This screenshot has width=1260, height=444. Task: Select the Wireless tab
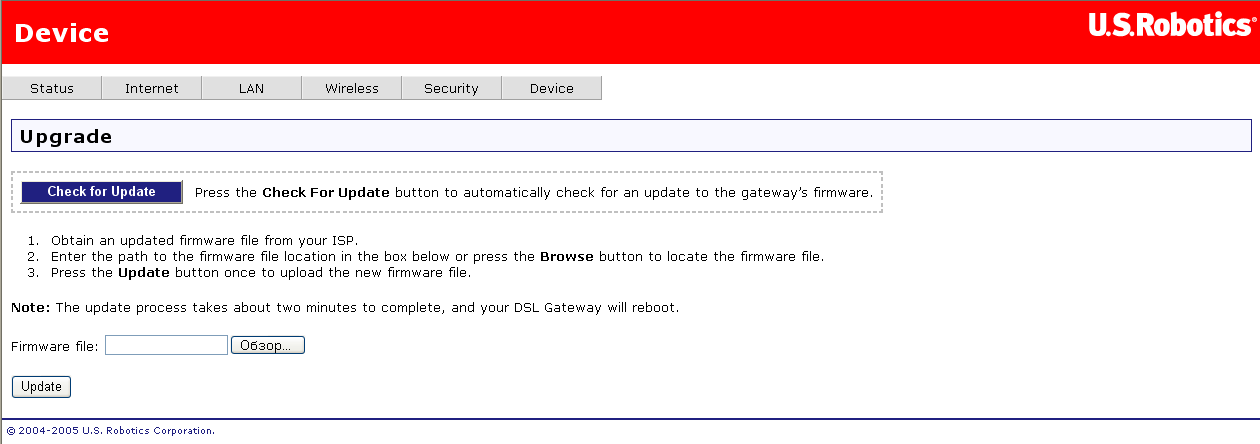click(x=352, y=88)
